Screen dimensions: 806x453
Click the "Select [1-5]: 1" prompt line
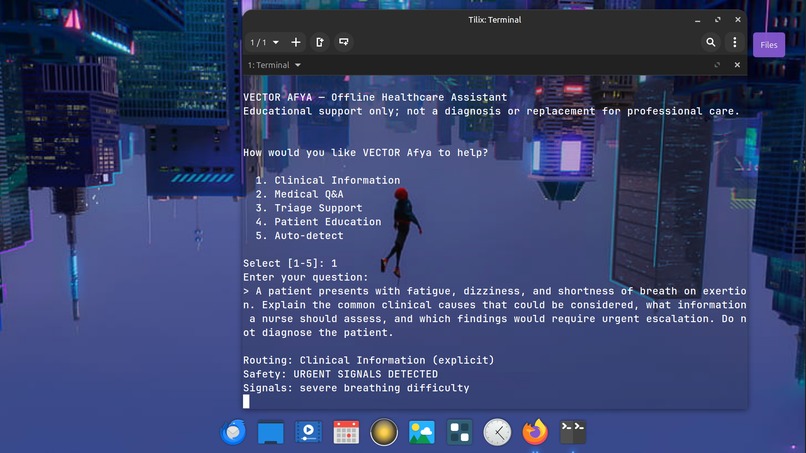290,264
